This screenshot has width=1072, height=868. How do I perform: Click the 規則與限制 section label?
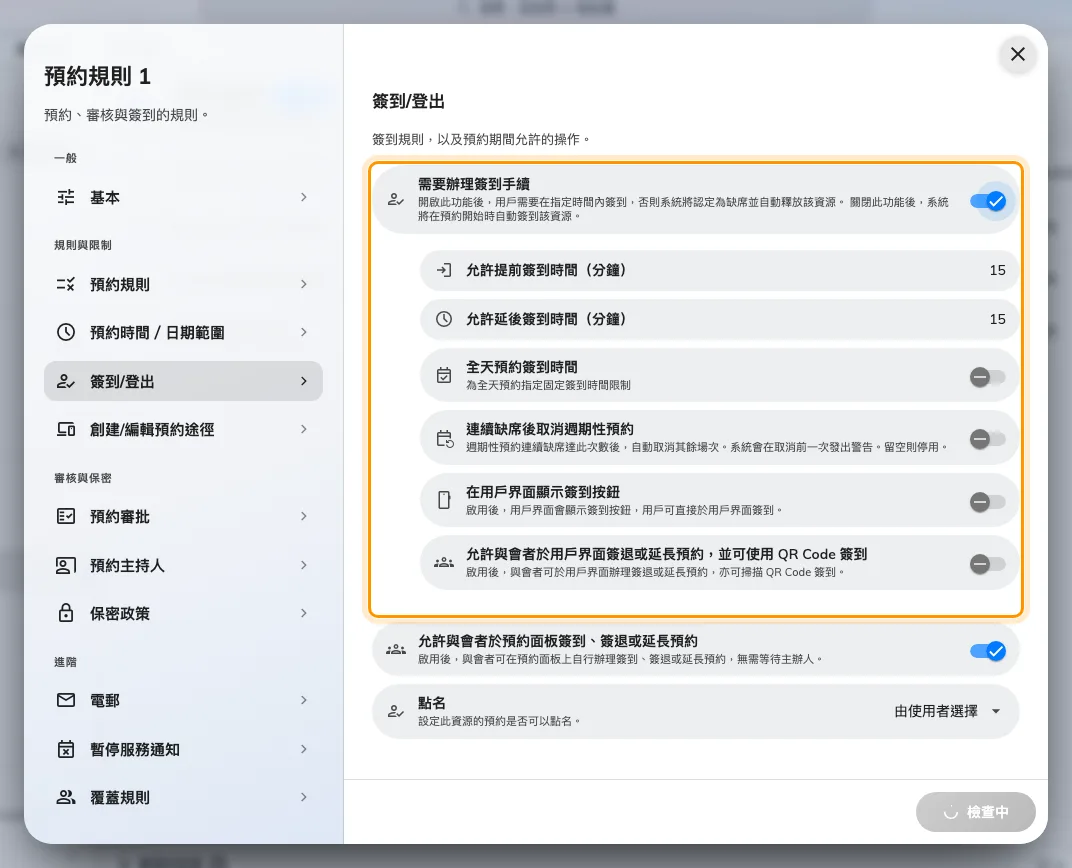tap(83, 245)
